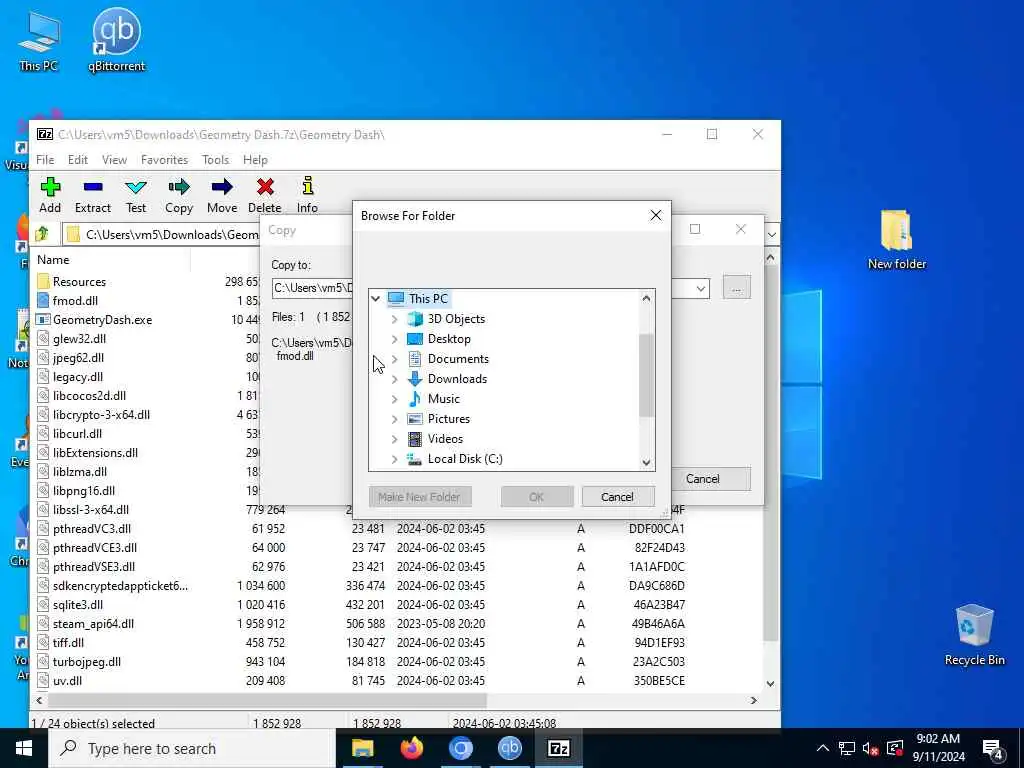Select the Resources folder in file list
This screenshot has width=1024, height=768.
coord(79,281)
